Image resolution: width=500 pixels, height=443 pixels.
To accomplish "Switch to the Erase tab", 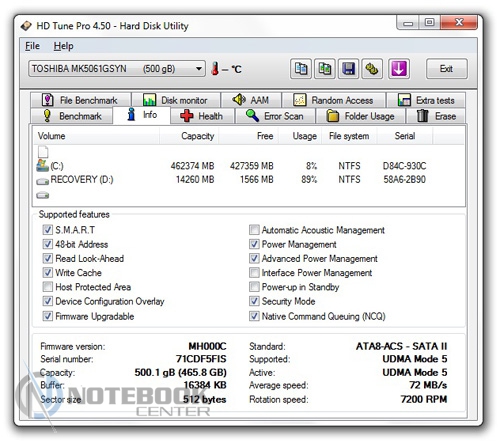I will pyautogui.click(x=436, y=116).
